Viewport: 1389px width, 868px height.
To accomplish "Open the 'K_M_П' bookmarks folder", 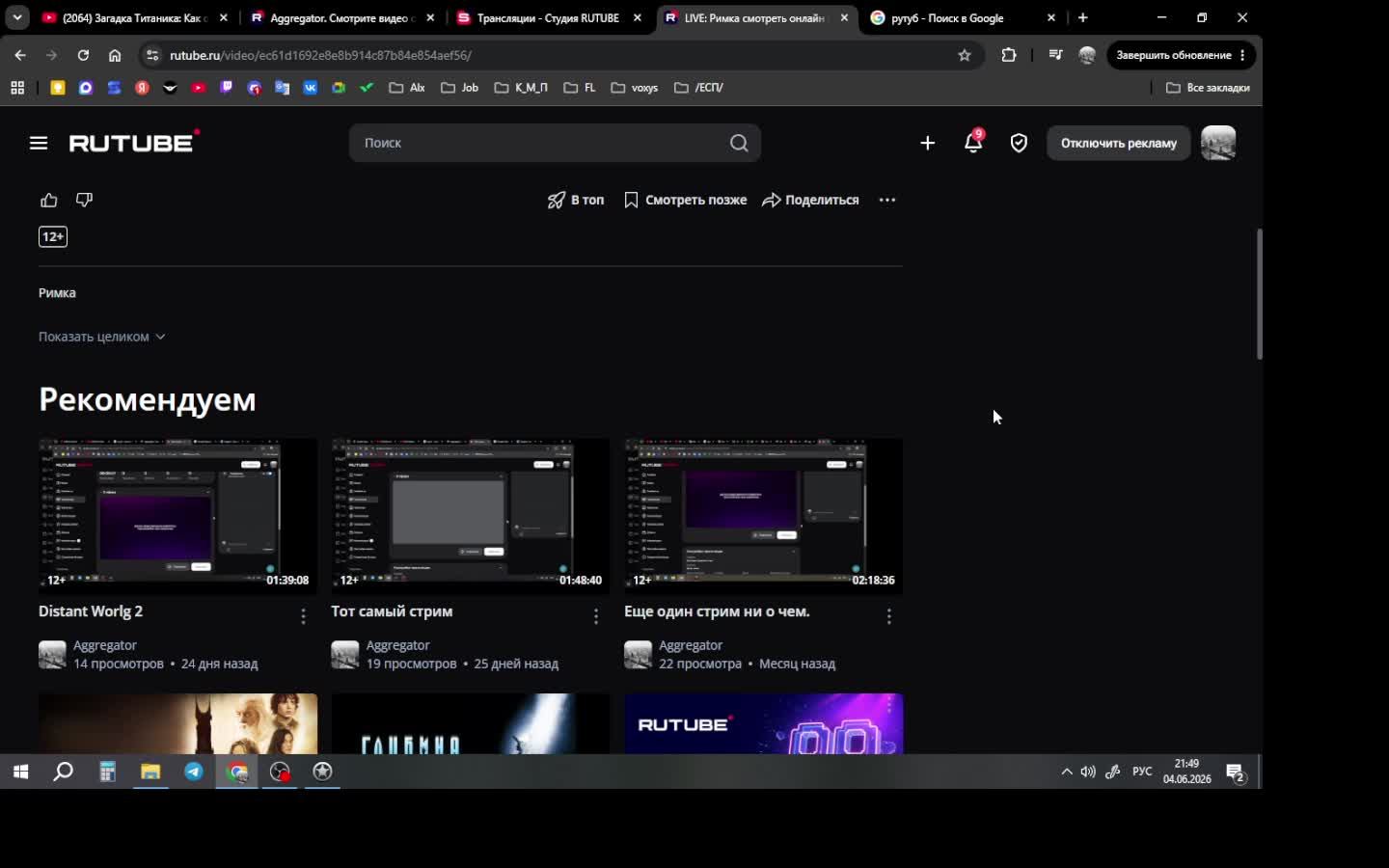I will 521,88.
